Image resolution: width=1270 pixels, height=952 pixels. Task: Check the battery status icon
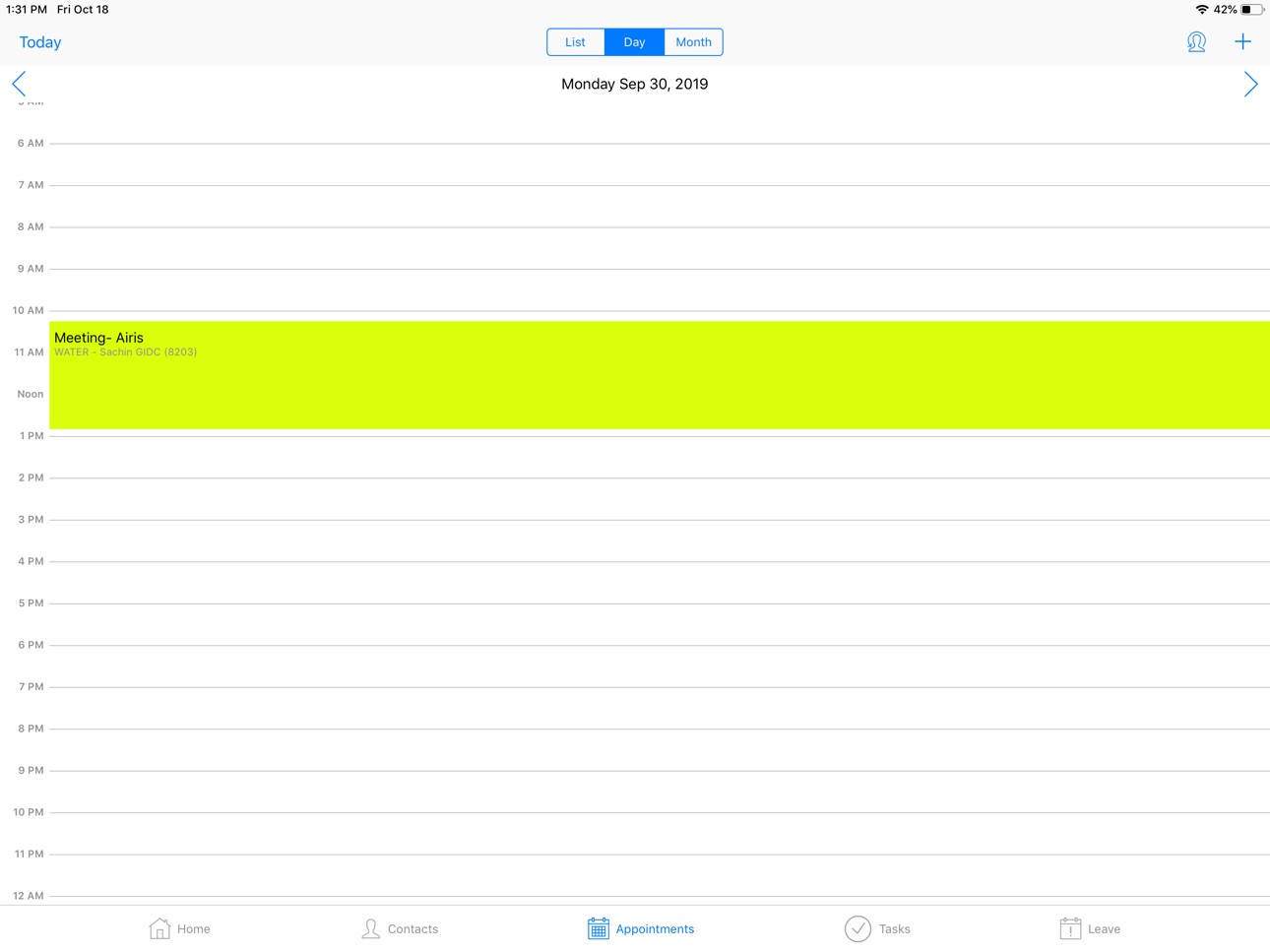pos(1252,9)
